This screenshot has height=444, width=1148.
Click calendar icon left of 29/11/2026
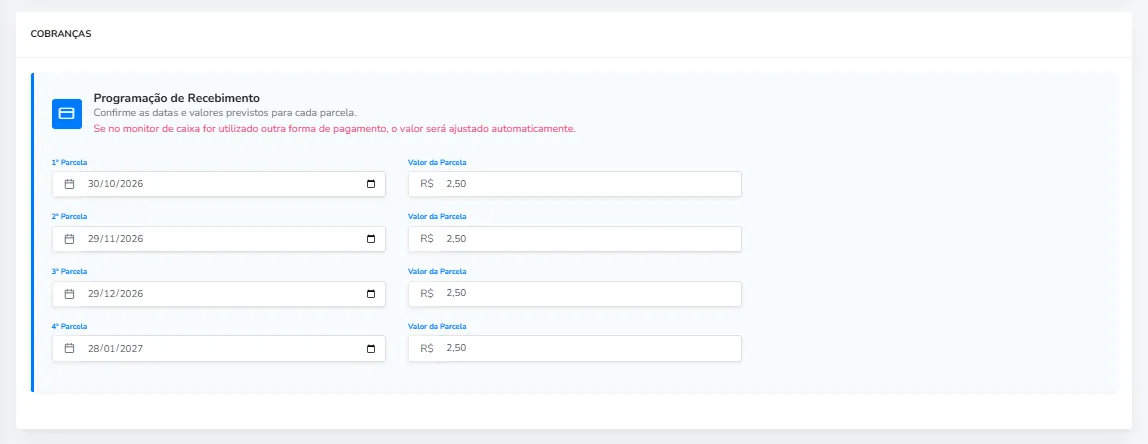[x=70, y=239]
